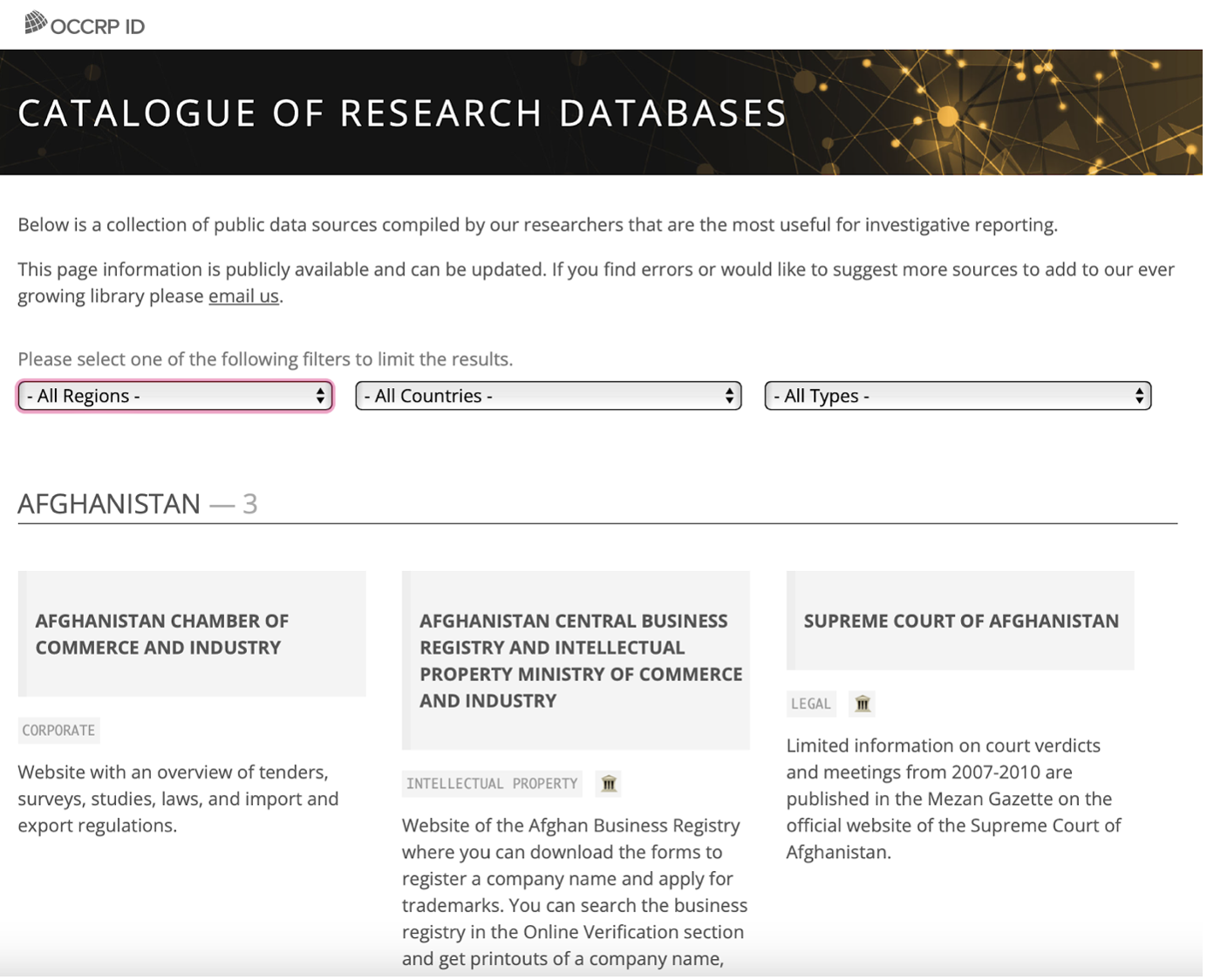Open the All Countries dropdown
This screenshot has height=980, width=1207.
pos(549,396)
